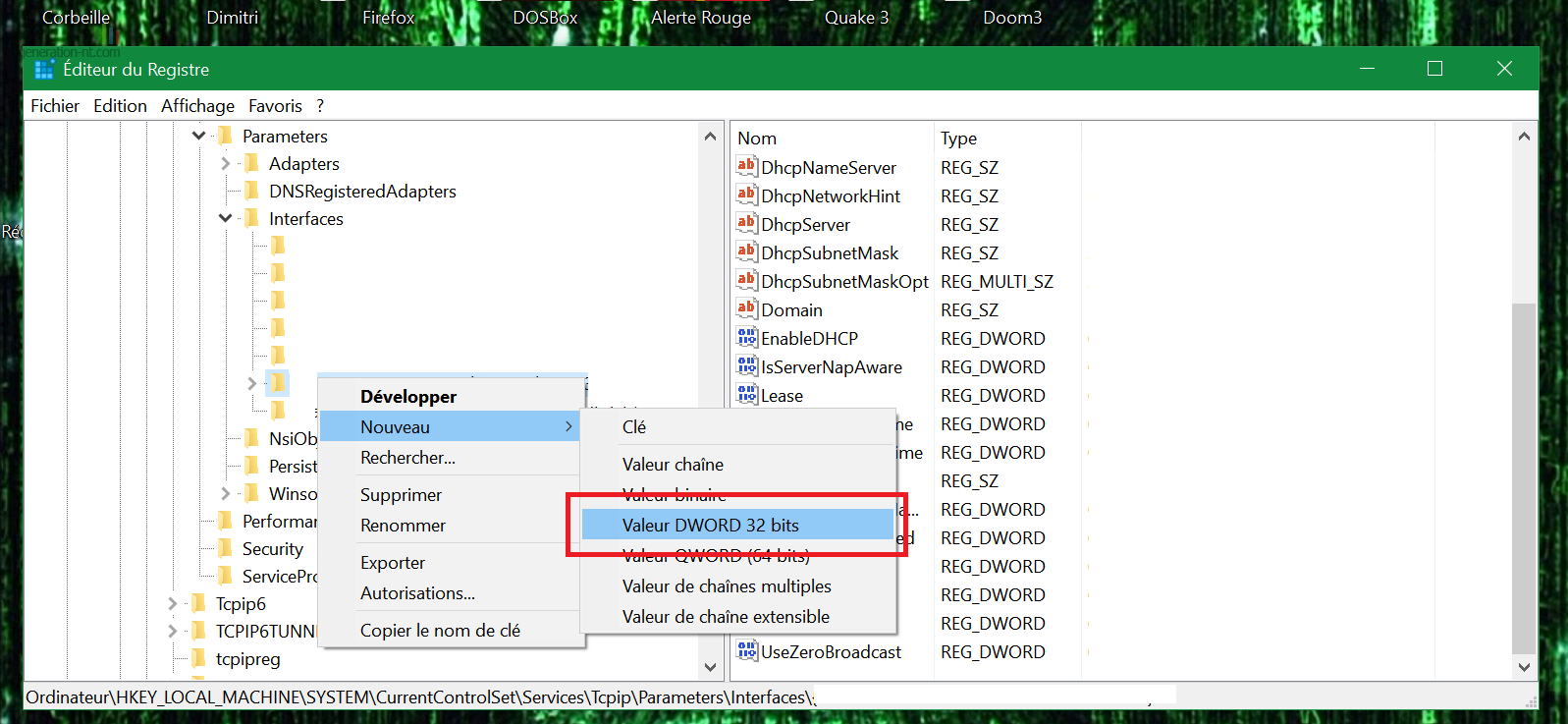Choose Valeur DWORD 32 bits

click(710, 525)
